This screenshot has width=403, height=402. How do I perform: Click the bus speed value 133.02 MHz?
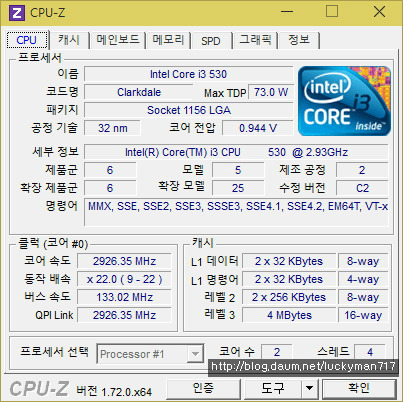tap(124, 297)
